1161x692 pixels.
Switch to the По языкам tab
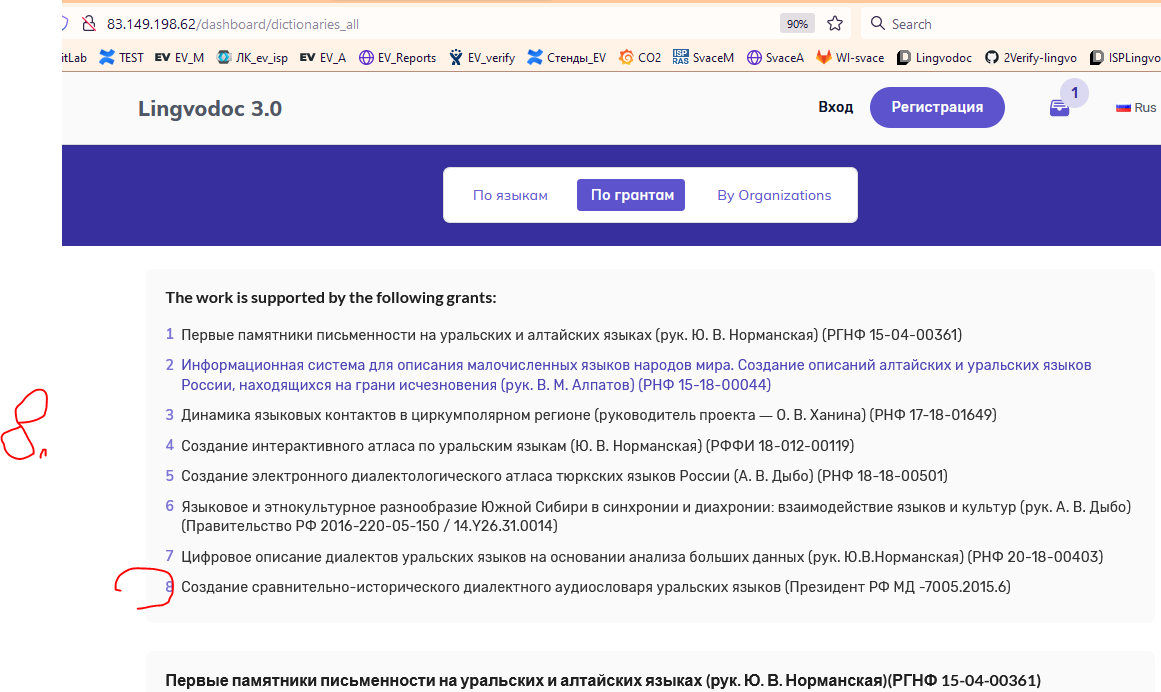click(511, 195)
